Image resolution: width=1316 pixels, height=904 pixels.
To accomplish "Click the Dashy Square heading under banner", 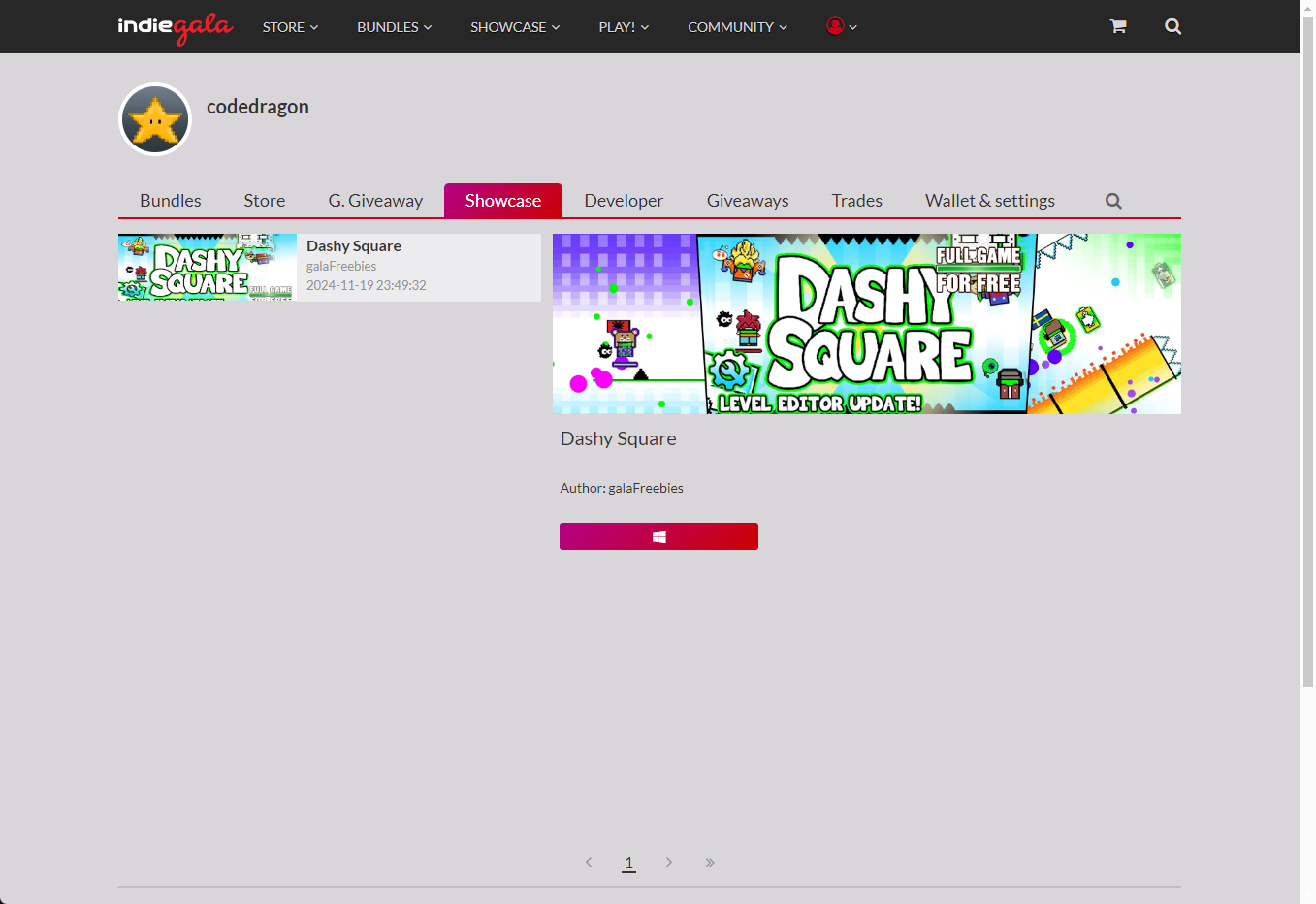I will [619, 438].
